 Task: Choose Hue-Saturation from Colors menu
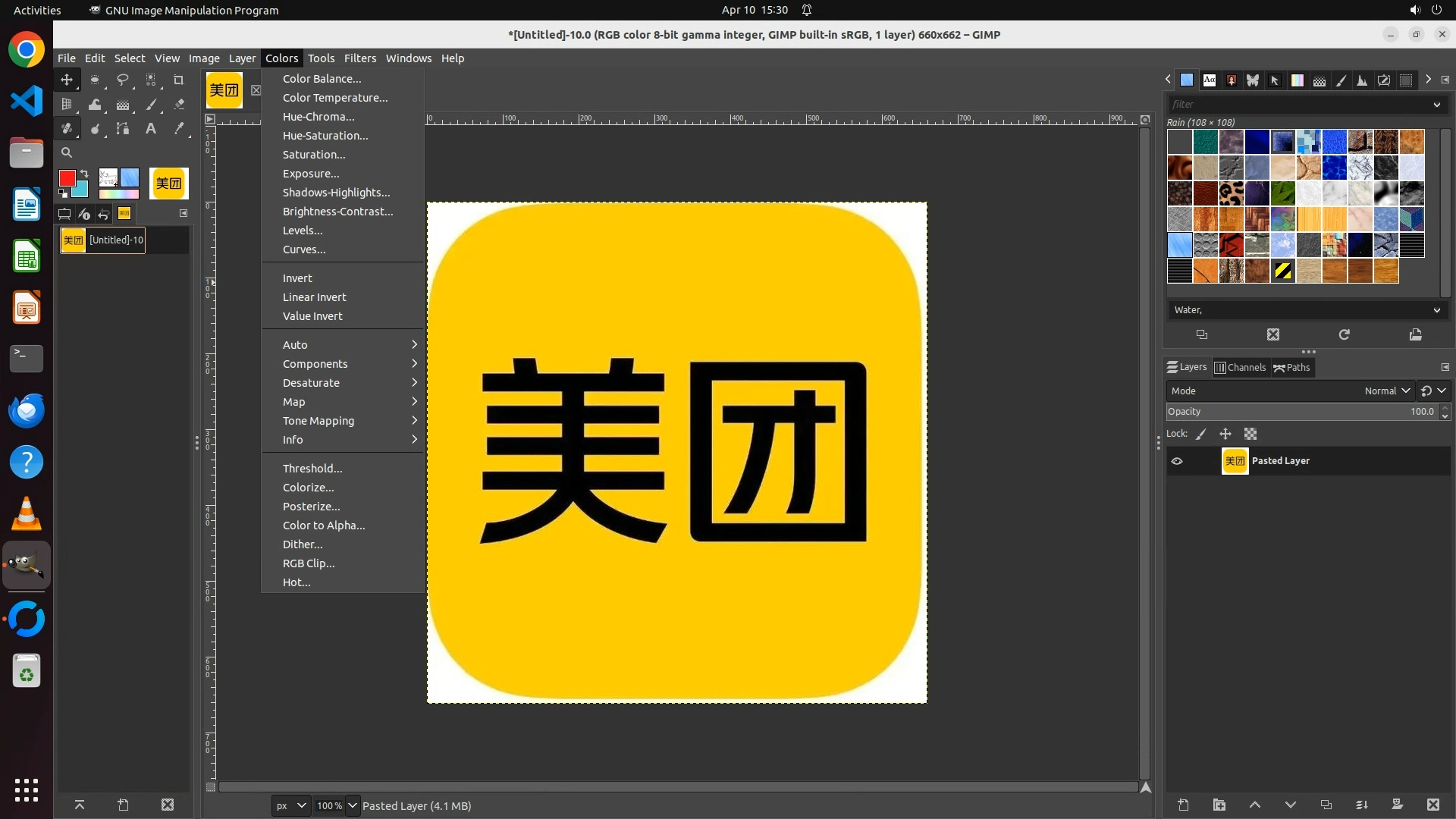click(325, 136)
